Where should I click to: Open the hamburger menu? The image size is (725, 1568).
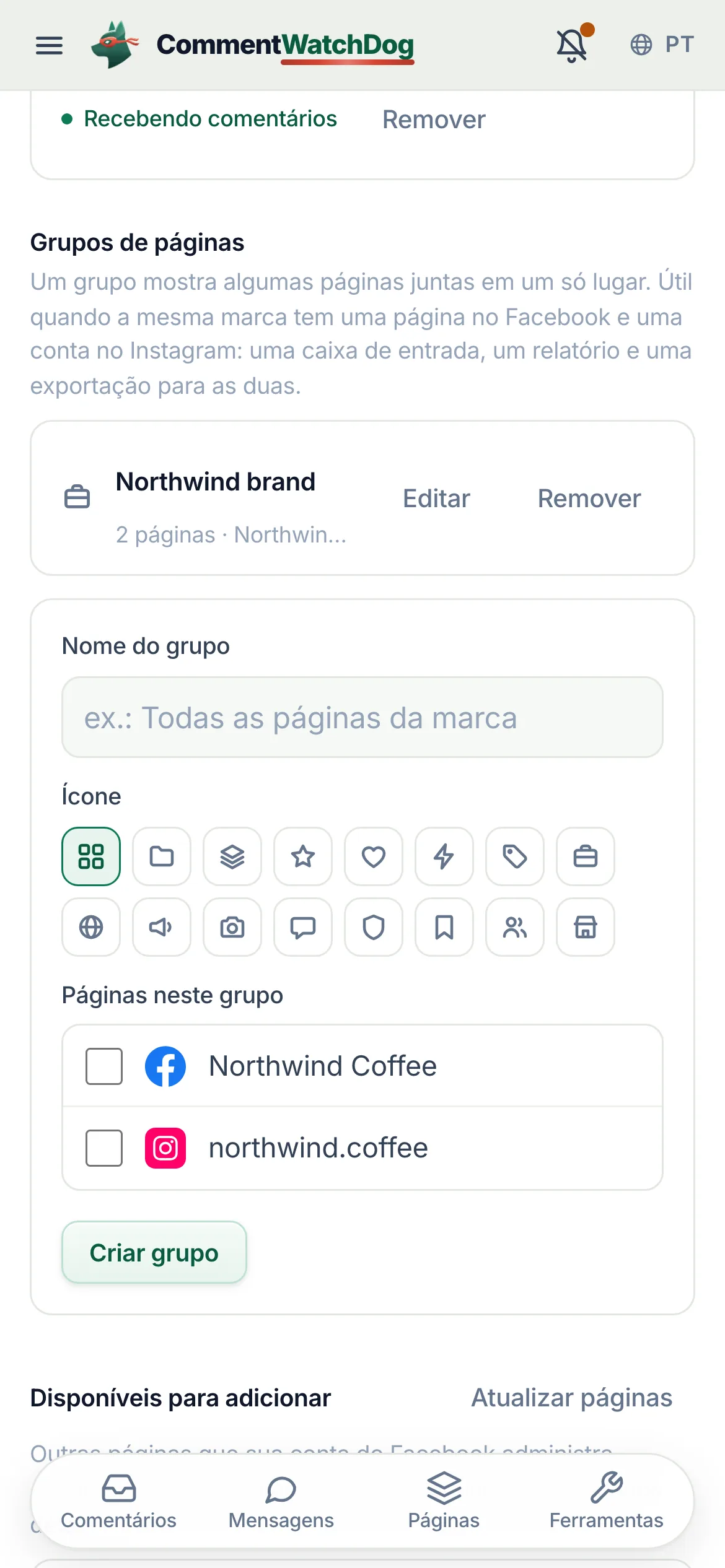tap(49, 45)
